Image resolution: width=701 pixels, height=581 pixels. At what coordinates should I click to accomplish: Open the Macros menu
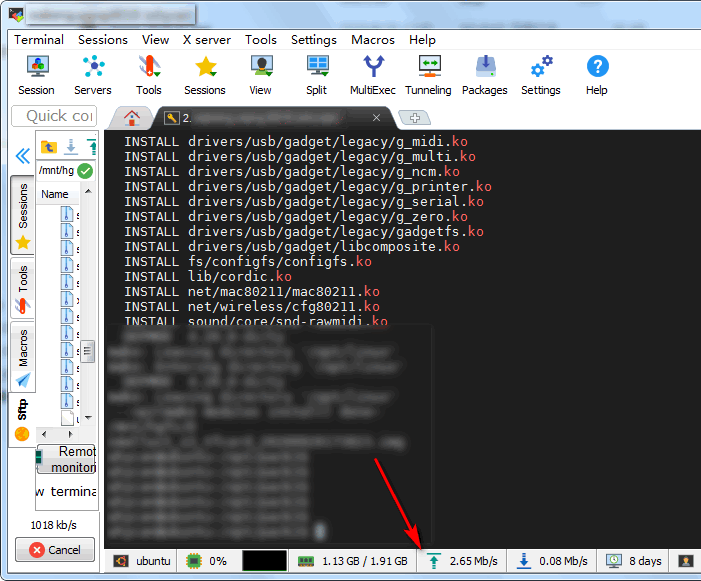tap(373, 40)
